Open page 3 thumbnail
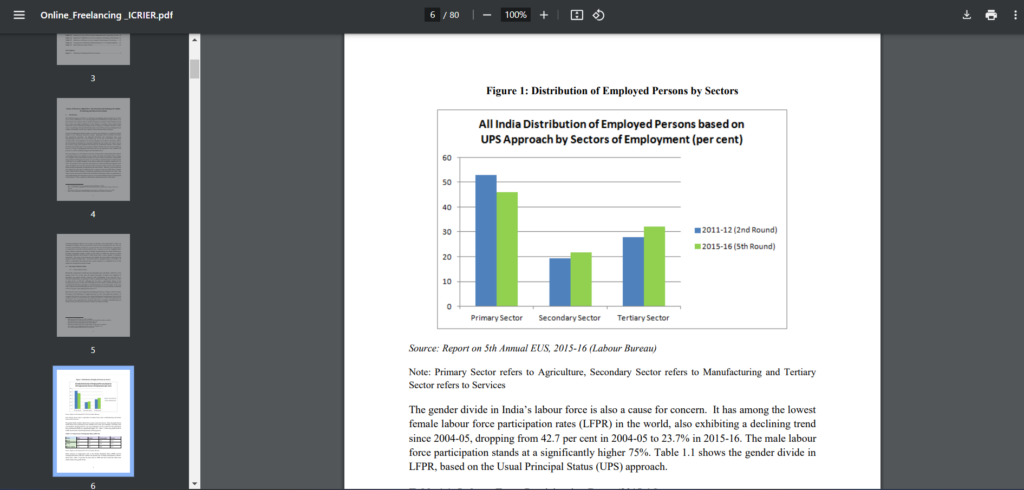 (93, 49)
